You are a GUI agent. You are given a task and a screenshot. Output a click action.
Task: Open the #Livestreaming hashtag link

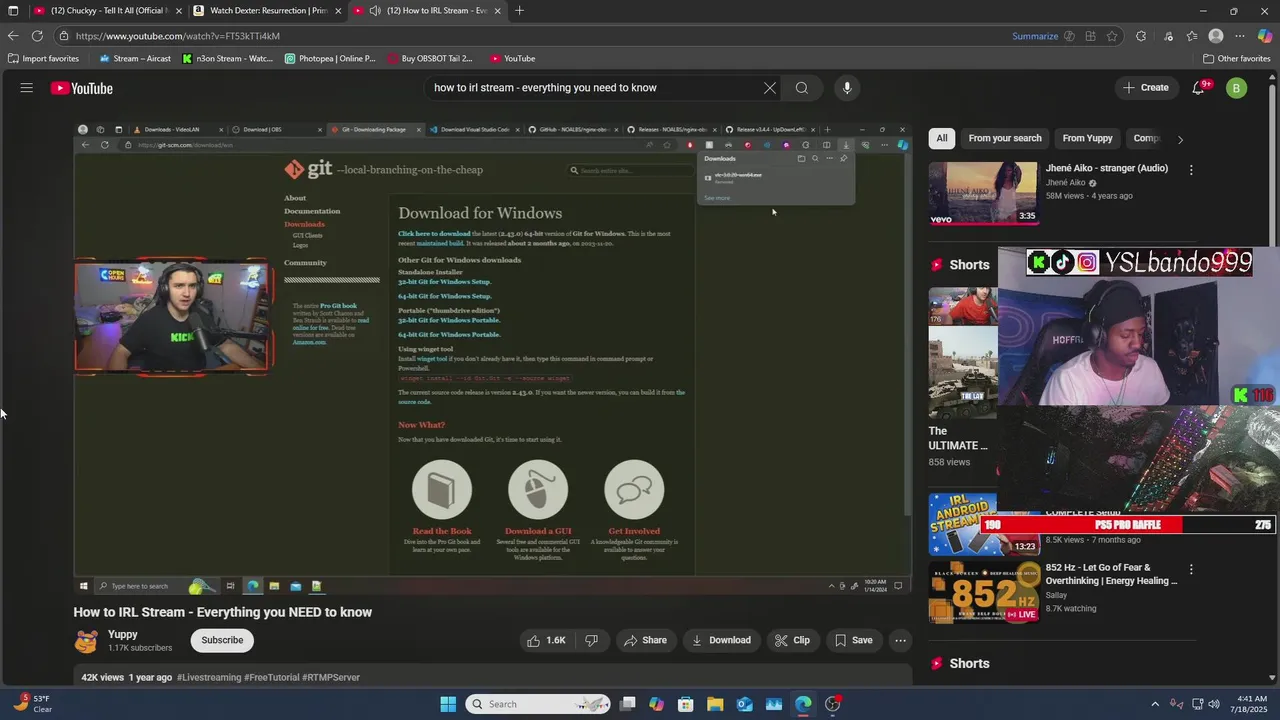pos(209,677)
